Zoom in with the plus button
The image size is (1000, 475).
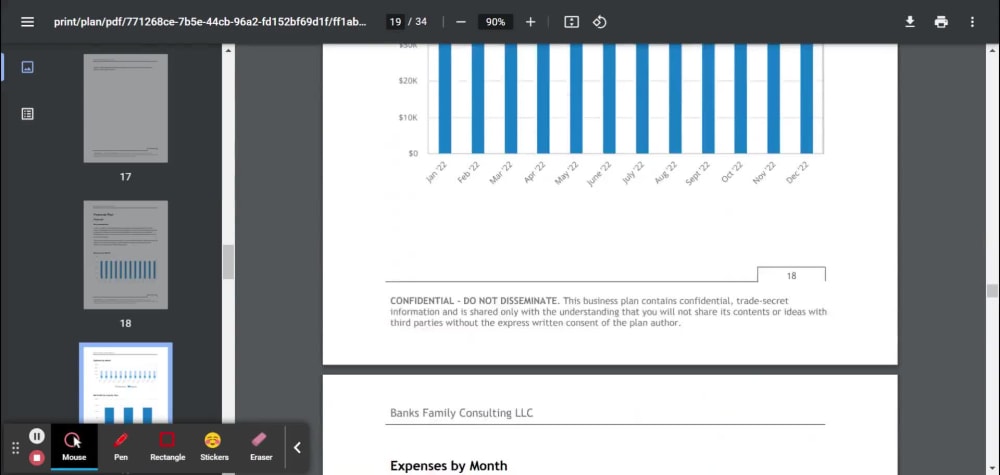click(x=531, y=22)
